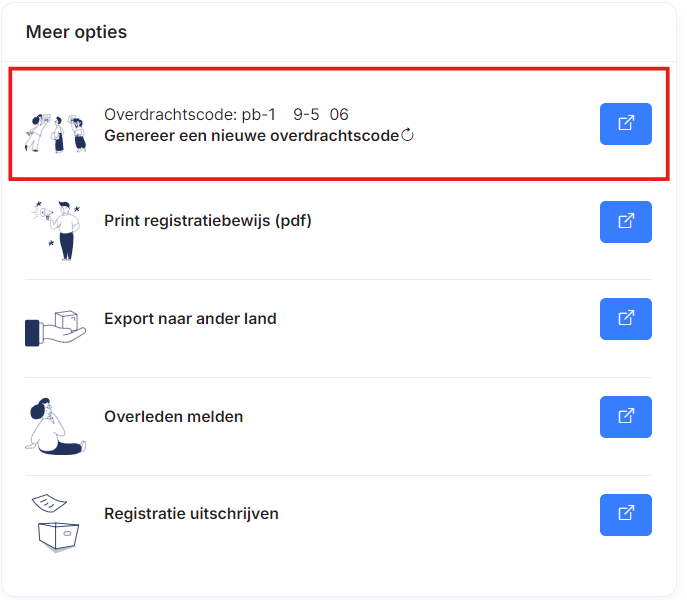
Task: Open the Registratie uitschrijven external link button
Action: coord(625,515)
